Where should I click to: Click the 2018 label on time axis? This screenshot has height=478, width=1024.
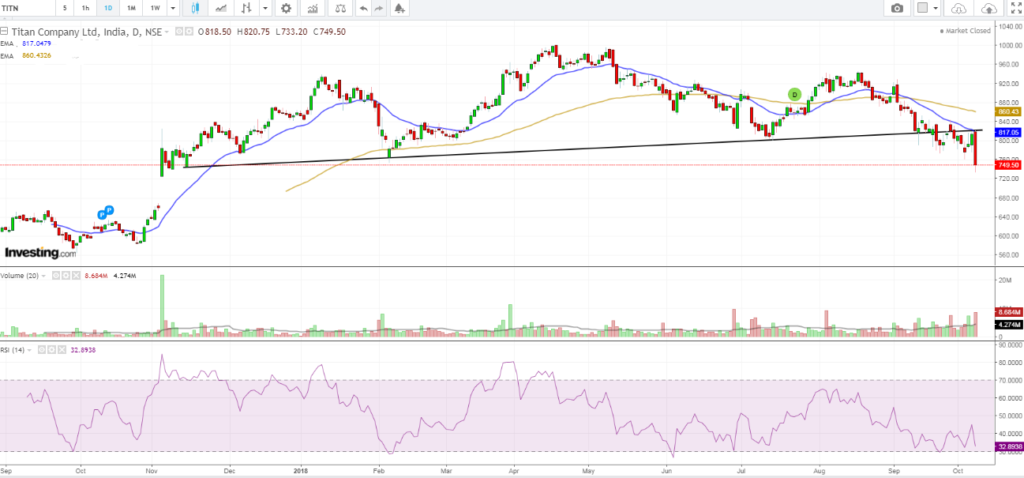pyautogui.click(x=301, y=470)
